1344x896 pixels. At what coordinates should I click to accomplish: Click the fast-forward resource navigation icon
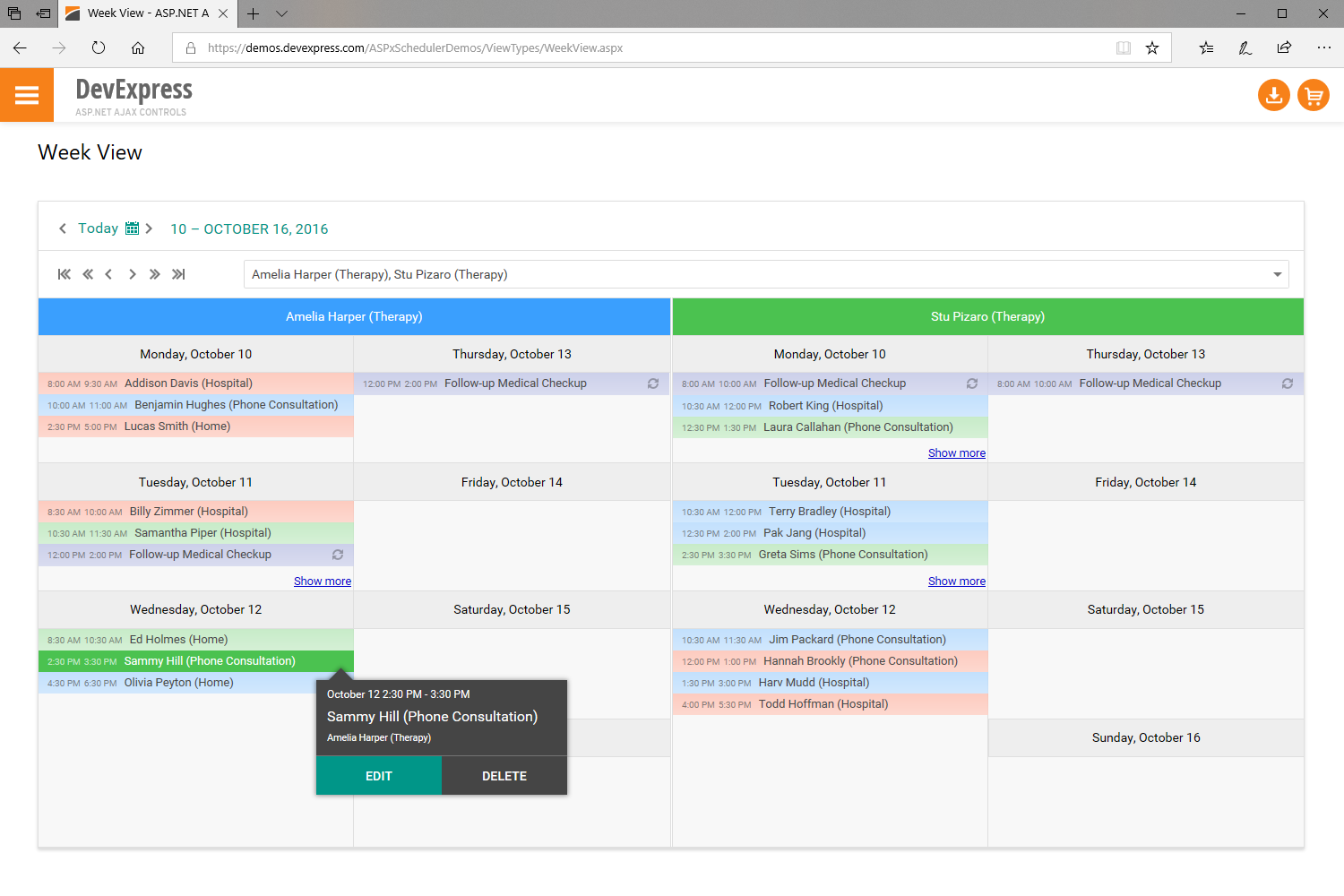pos(154,274)
